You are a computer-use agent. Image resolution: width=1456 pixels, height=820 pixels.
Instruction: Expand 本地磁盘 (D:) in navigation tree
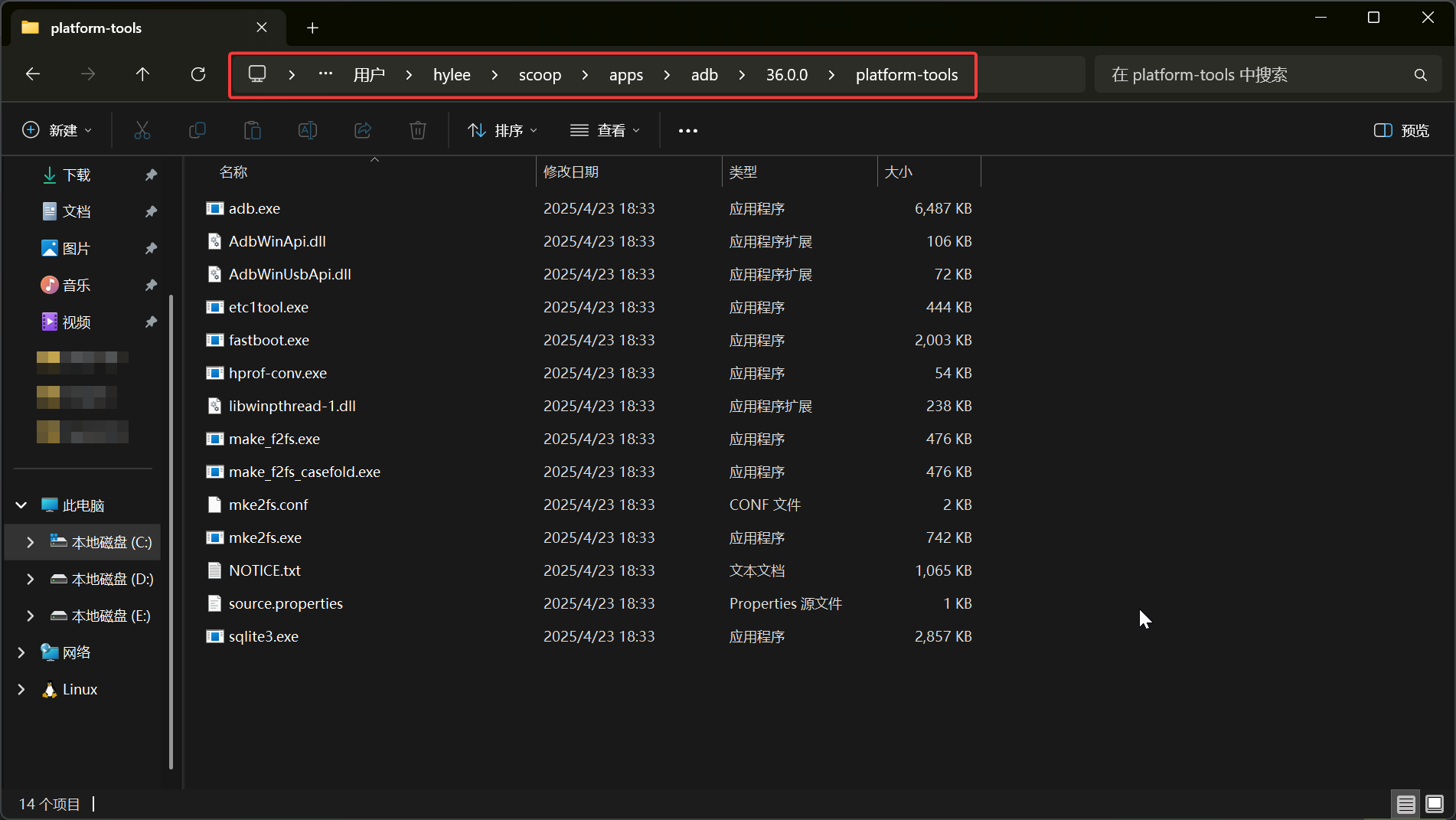pos(31,579)
